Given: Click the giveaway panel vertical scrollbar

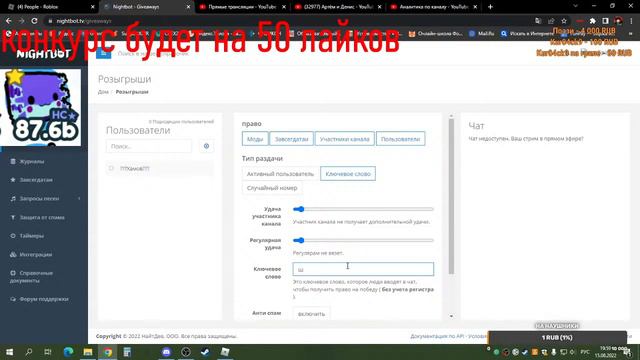Looking at the screenshot, I should (451, 196).
